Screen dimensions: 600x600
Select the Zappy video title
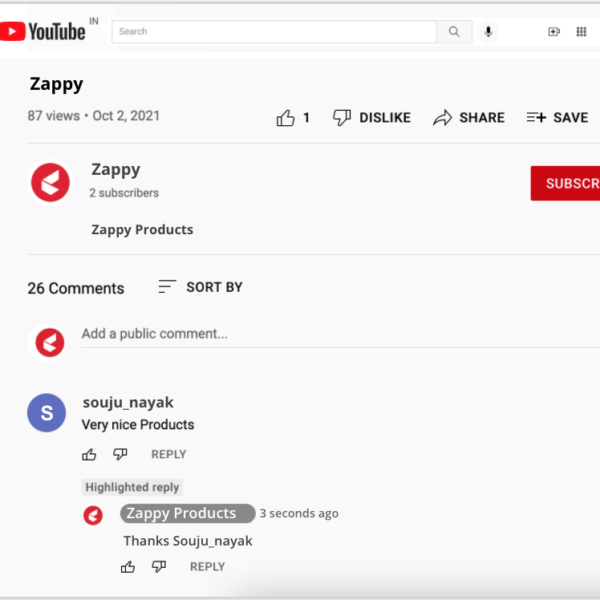click(56, 84)
